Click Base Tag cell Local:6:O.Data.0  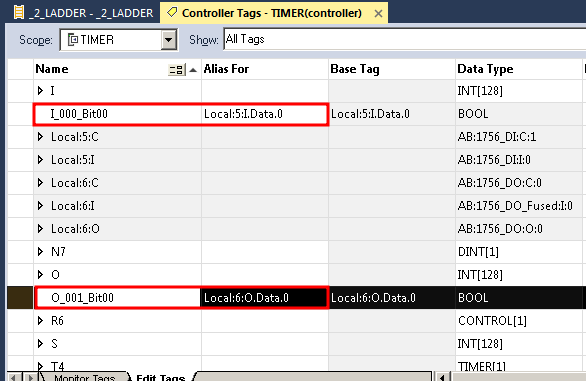[392, 298]
